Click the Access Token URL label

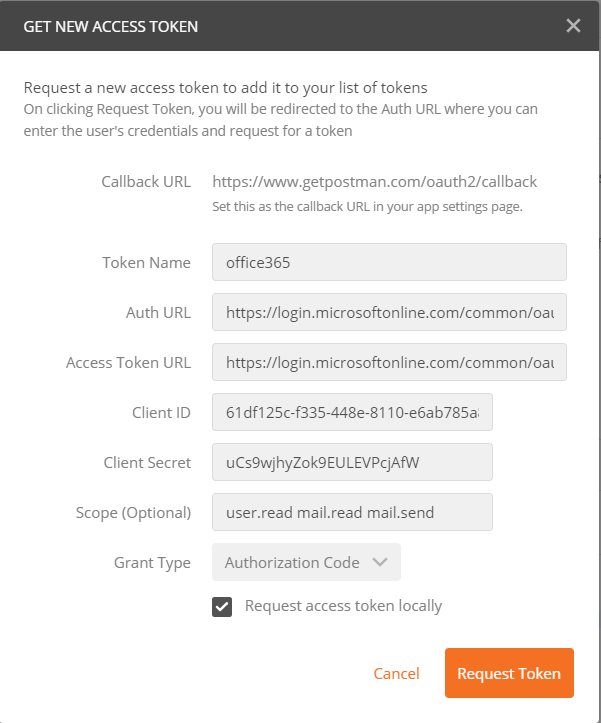point(128,363)
